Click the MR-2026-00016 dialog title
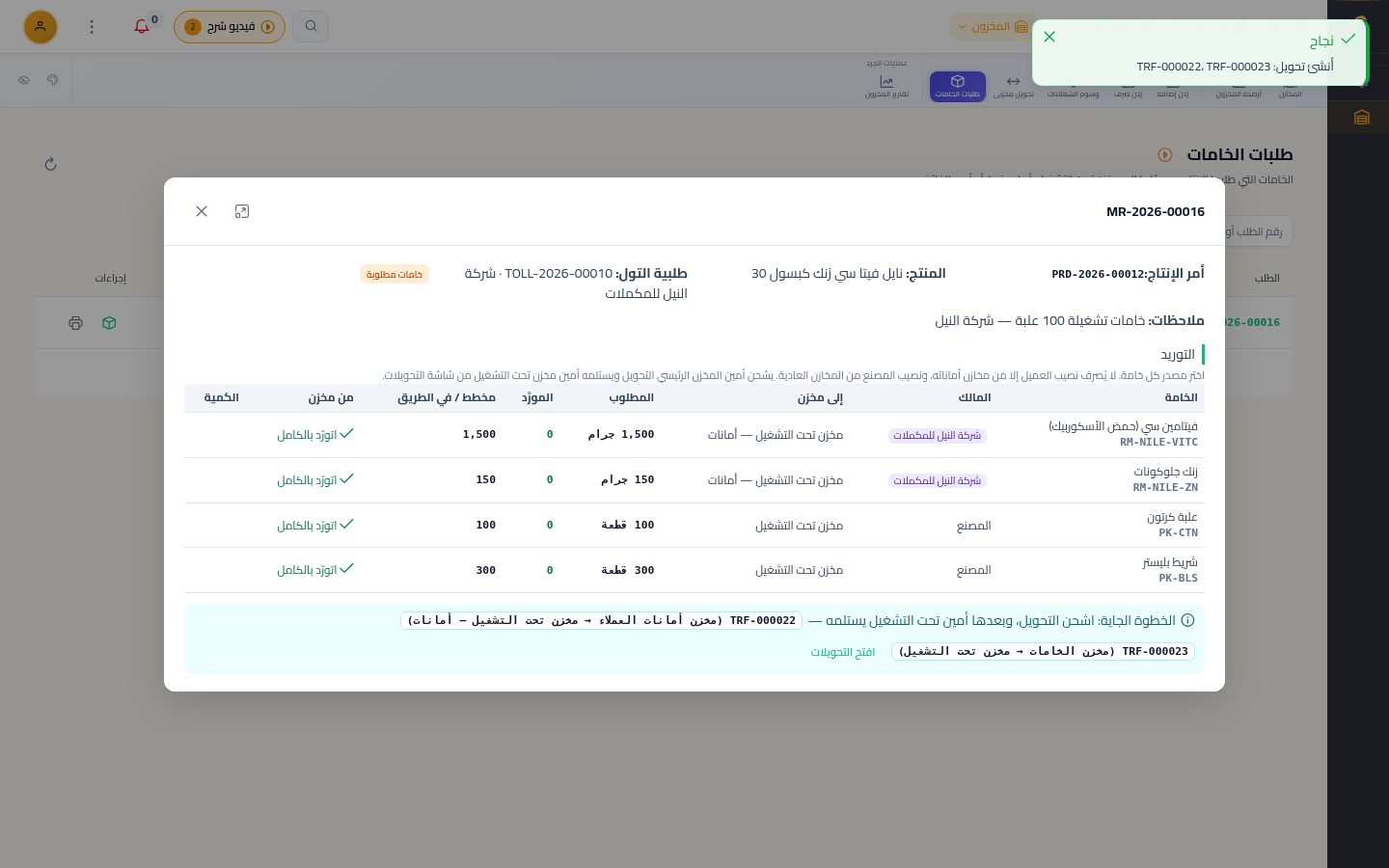The image size is (1389, 868). point(1156,211)
